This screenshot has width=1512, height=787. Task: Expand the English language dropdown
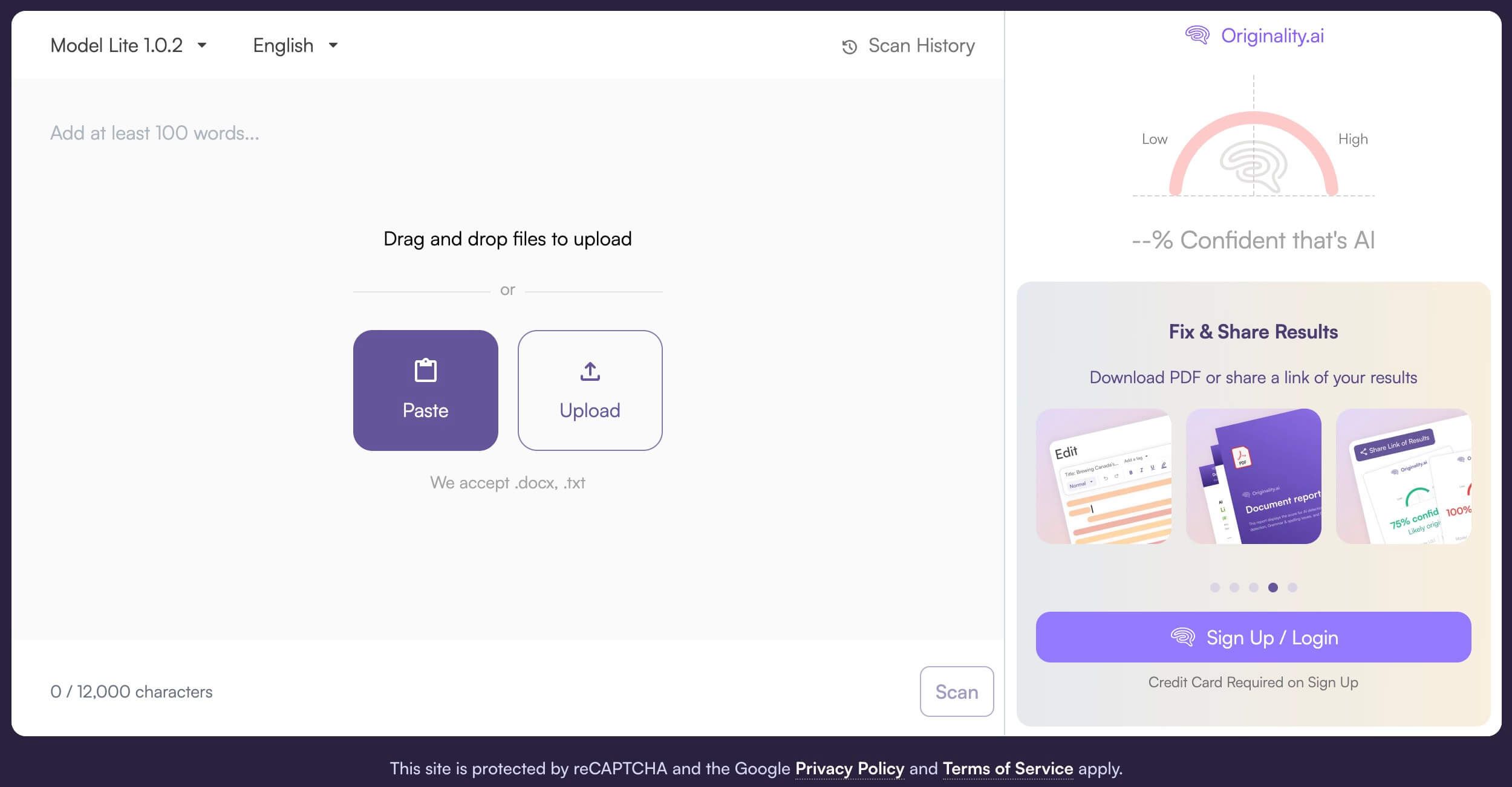[295, 45]
